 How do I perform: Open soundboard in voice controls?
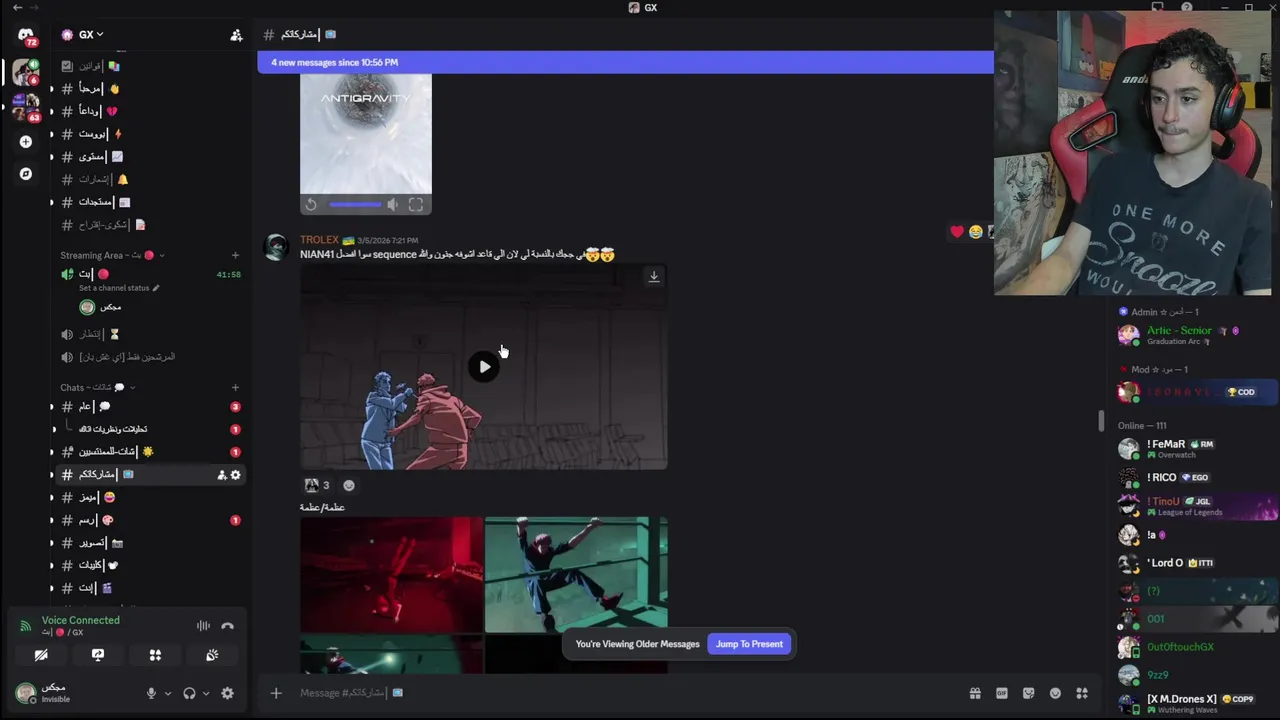[x=212, y=655]
